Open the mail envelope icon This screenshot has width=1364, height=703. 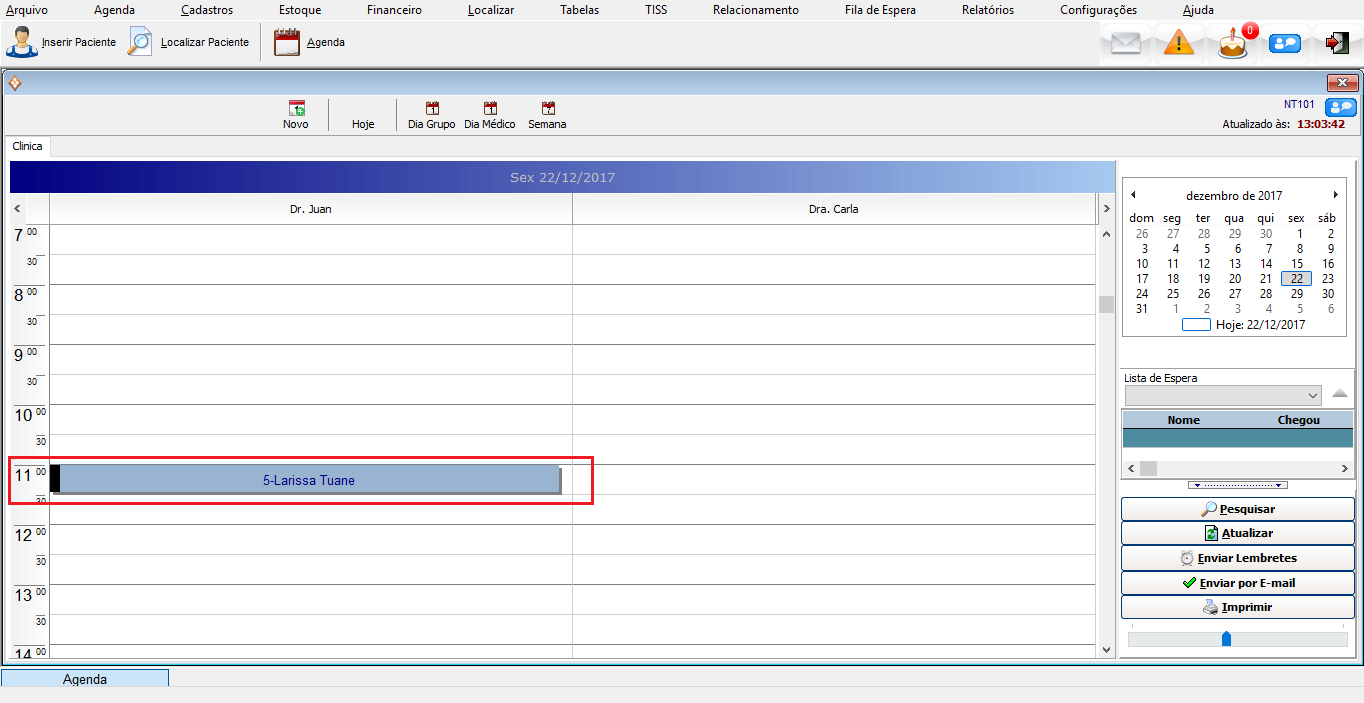(x=1126, y=44)
